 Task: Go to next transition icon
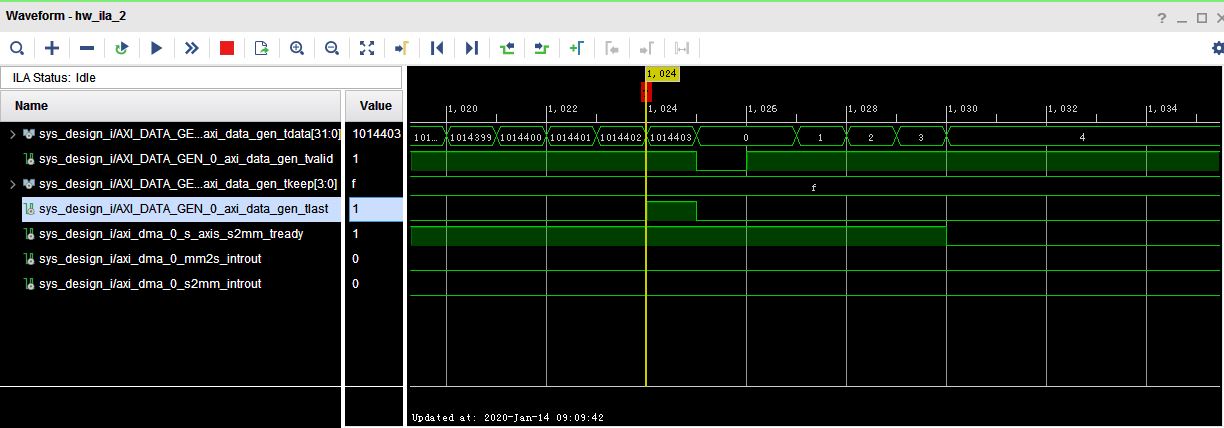pos(542,47)
